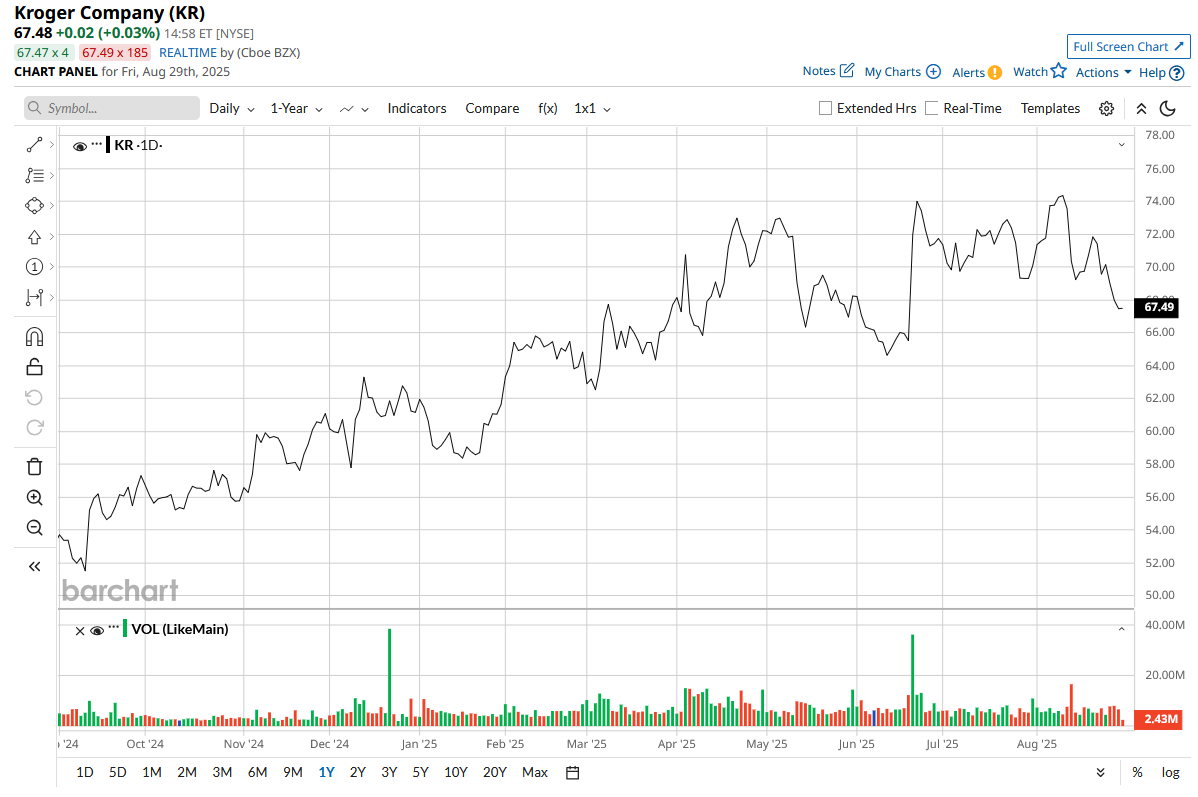Zoom in on the chart

click(x=34, y=497)
